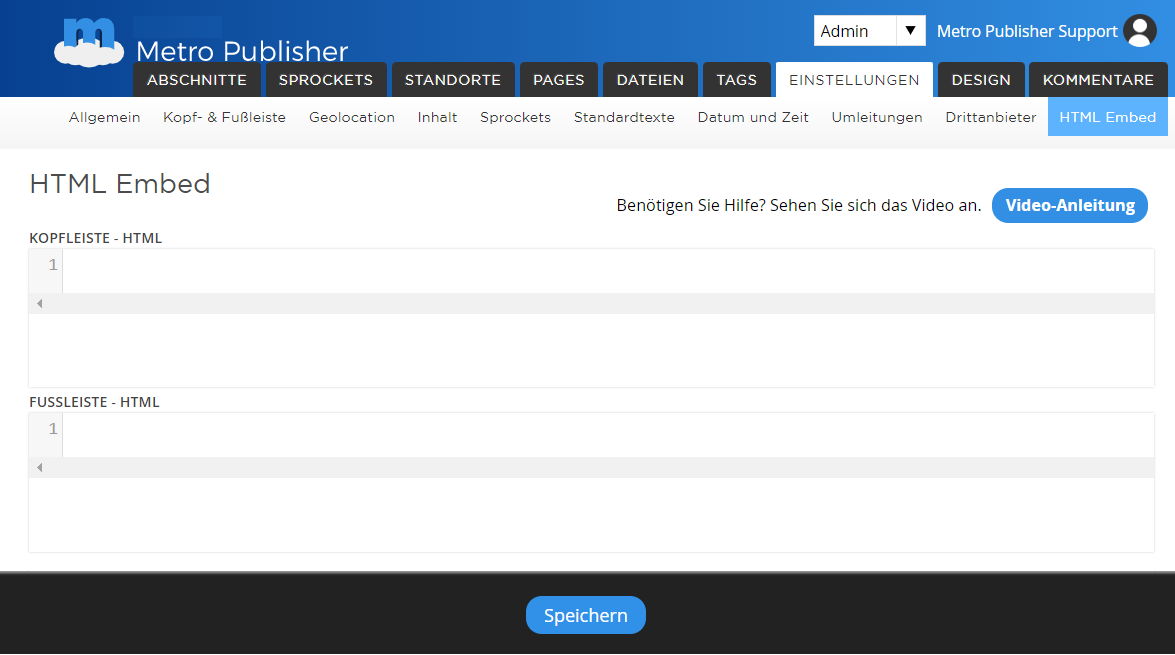Open Datum und Zeit settings

pyautogui.click(x=752, y=117)
